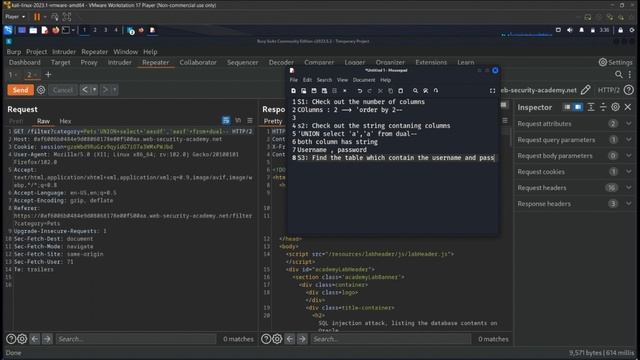Image resolution: width=640 pixels, height=360 pixels.
Task: Open the Search menu in Mousepad
Action: point(324,80)
